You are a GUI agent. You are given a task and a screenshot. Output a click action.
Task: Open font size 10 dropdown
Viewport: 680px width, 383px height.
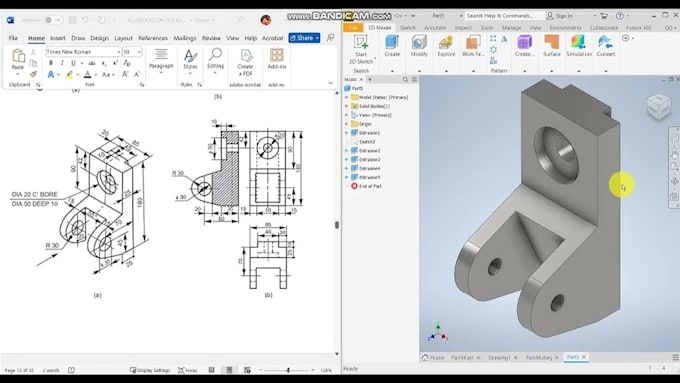pos(139,52)
